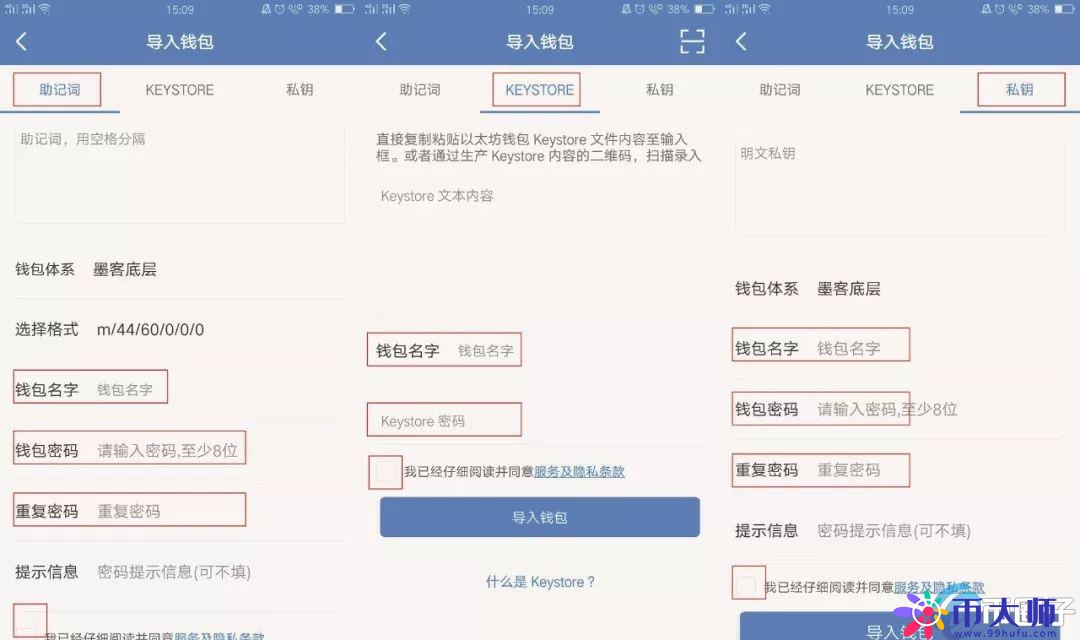Viewport: 1080px width, 640px height.
Task: Tap the Wi-Fi icon in the status bar
Action: [x=44, y=8]
